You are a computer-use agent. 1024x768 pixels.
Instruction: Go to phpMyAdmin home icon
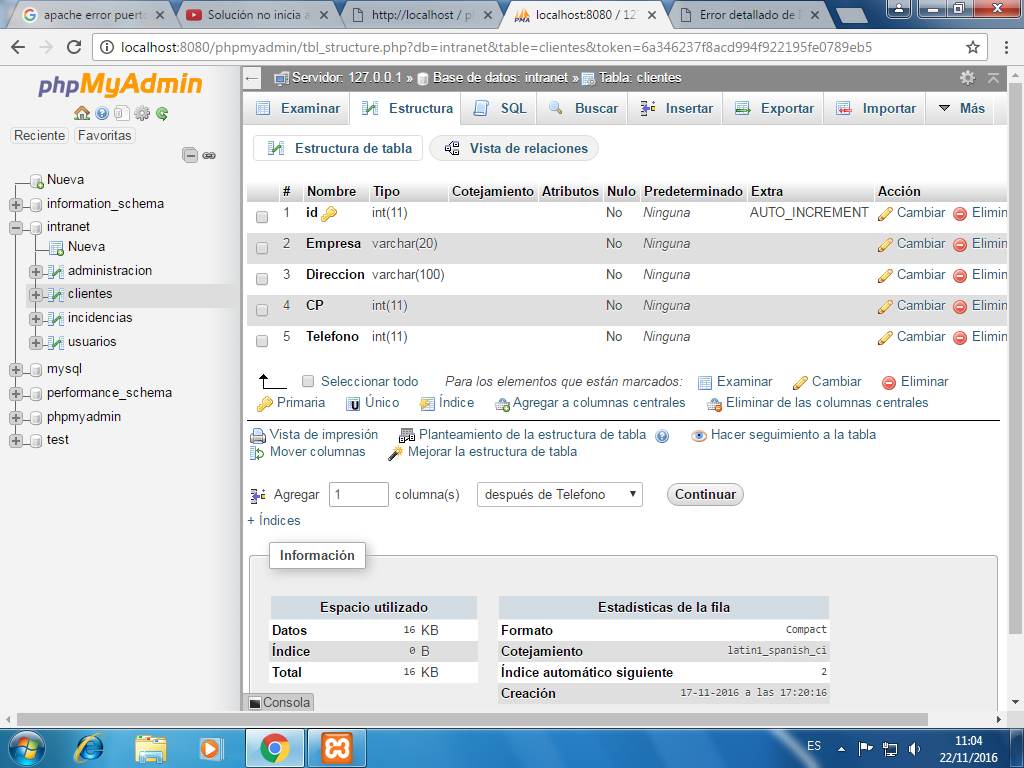click(x=82, y=113)
